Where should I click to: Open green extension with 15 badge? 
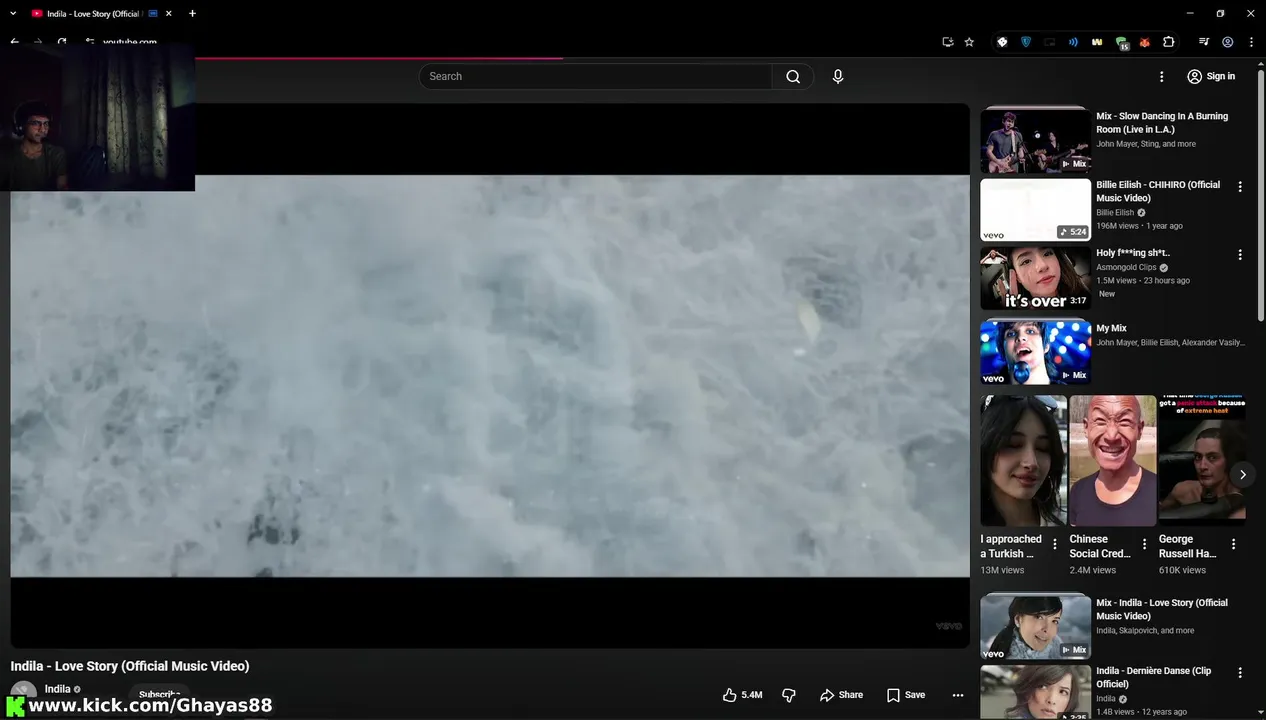pos(1121,43)
